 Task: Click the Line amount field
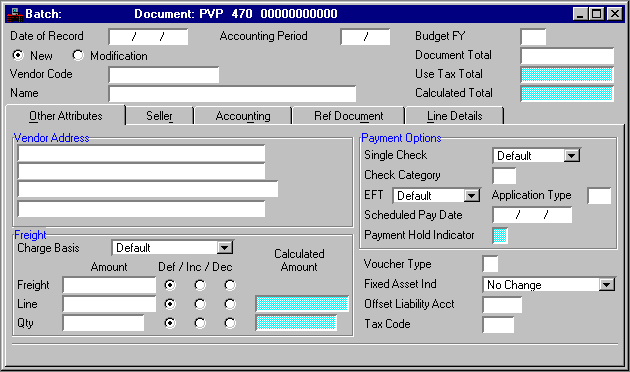(x=109, y=304)
